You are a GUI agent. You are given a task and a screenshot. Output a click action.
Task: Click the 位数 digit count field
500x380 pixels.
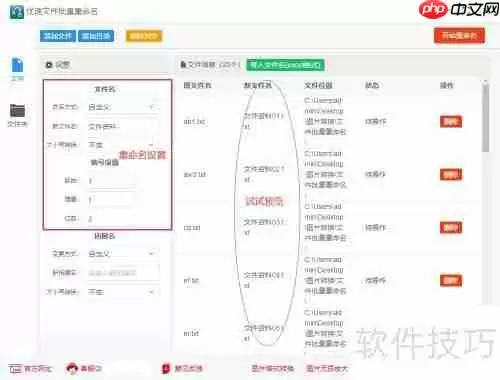(x=112, y=219)
